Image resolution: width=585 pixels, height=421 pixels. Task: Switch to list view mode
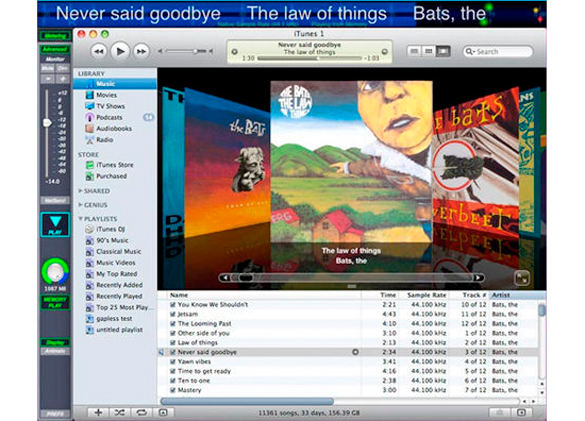(x=414, y=51)
